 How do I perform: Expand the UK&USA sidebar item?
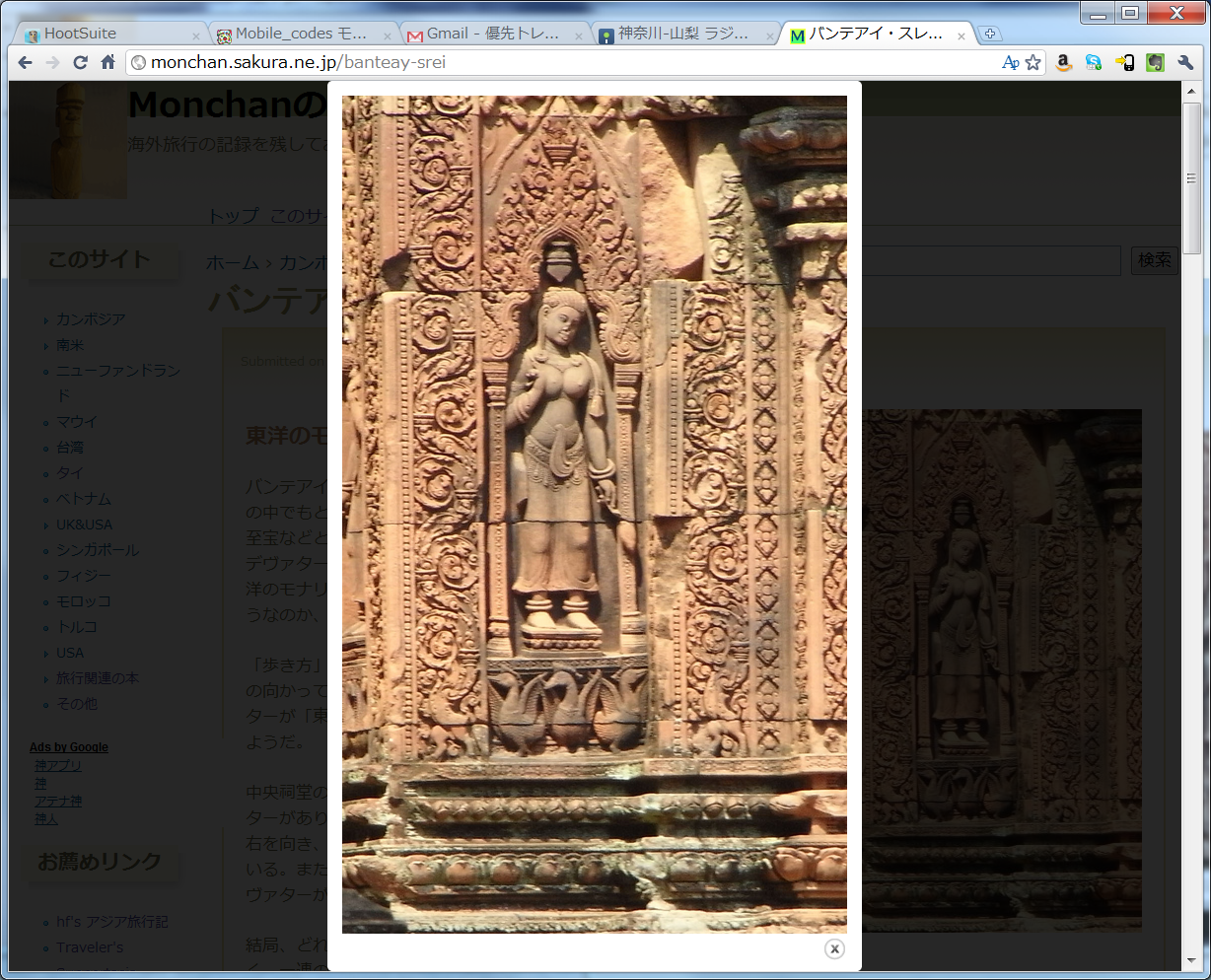click(x=84, y=525)
